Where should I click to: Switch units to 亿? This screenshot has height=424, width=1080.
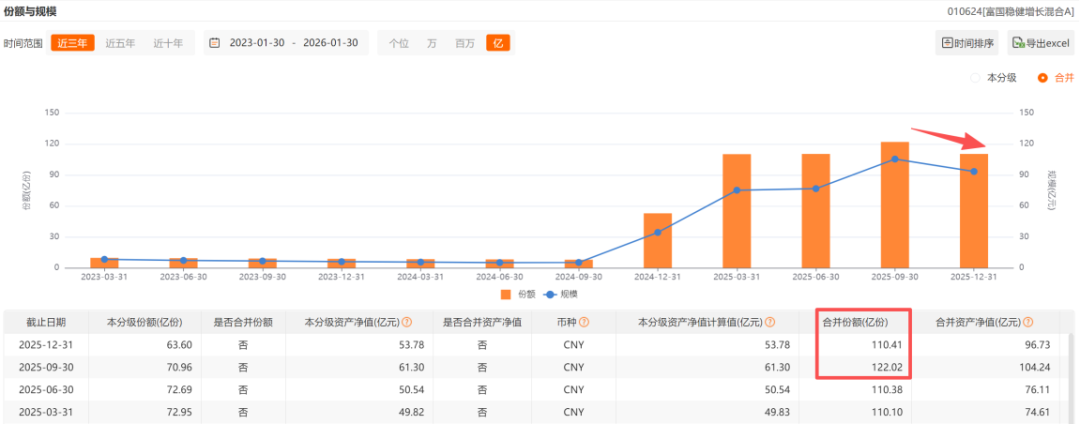(498, 43)
